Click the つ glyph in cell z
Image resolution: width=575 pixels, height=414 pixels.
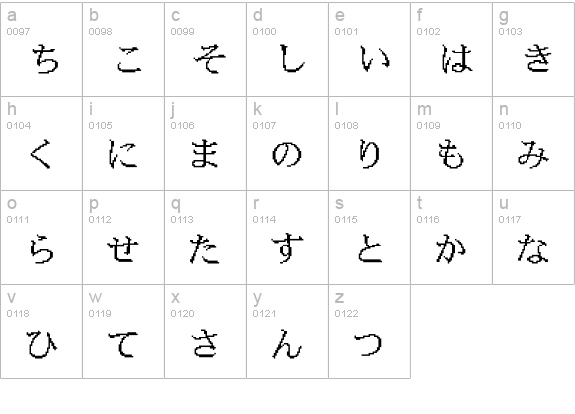(368, 345)
